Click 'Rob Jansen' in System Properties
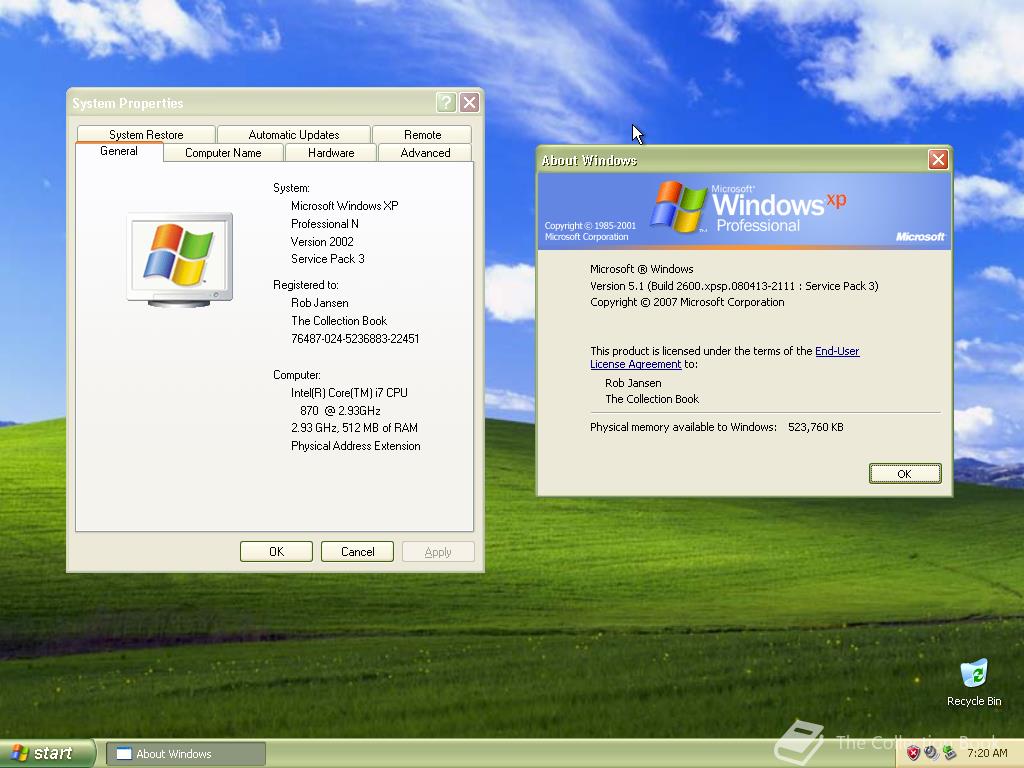This screenshot has width=1024, height=768. 319,303
